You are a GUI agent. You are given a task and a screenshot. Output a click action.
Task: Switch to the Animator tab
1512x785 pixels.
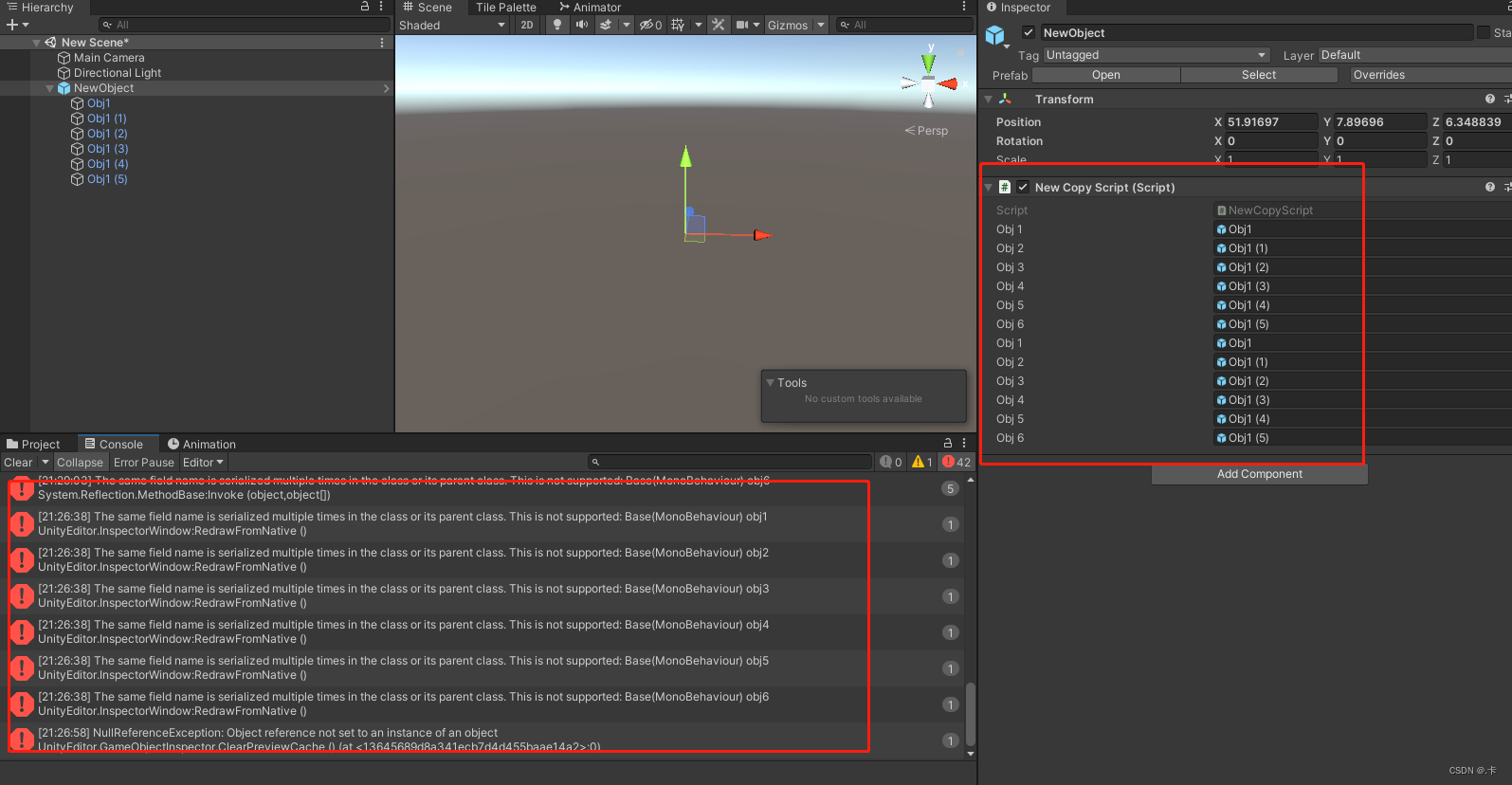589,7
